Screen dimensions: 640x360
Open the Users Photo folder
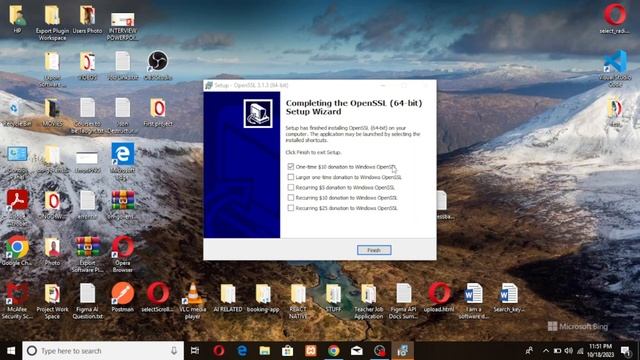[x=87, y=18]
